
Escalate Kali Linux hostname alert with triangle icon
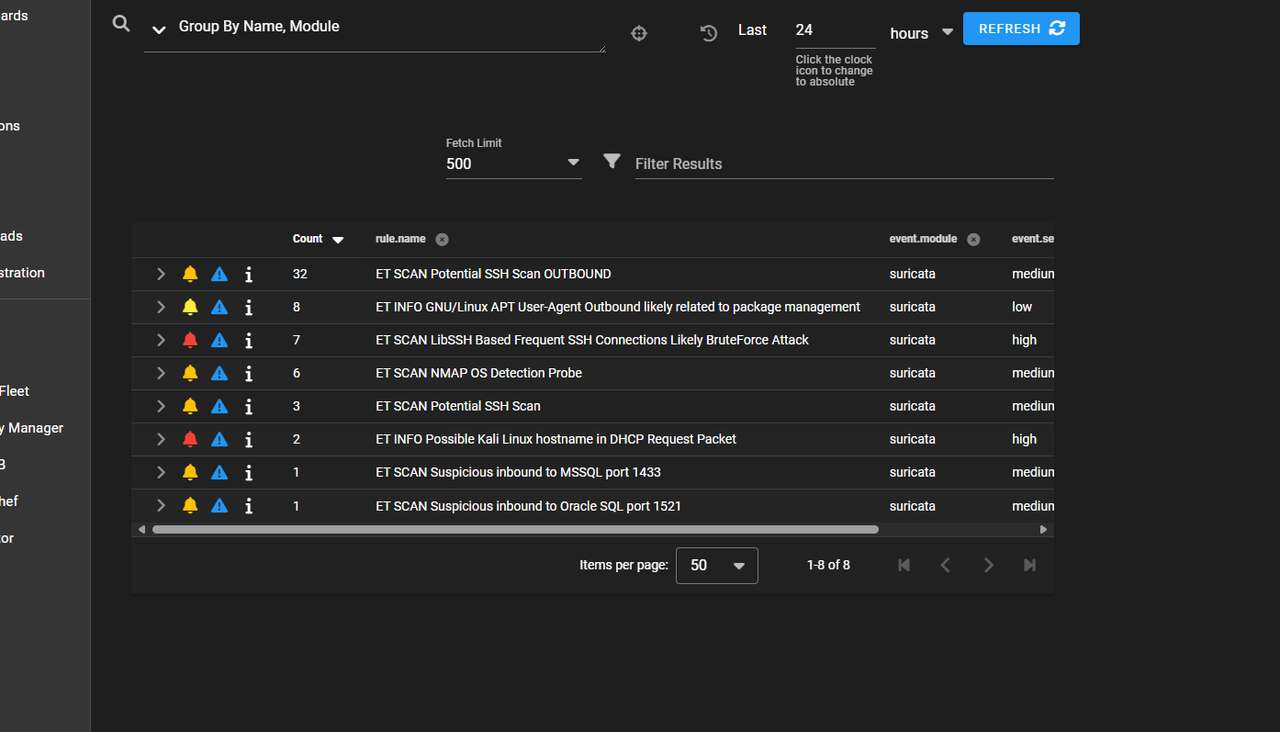(219, 439)
